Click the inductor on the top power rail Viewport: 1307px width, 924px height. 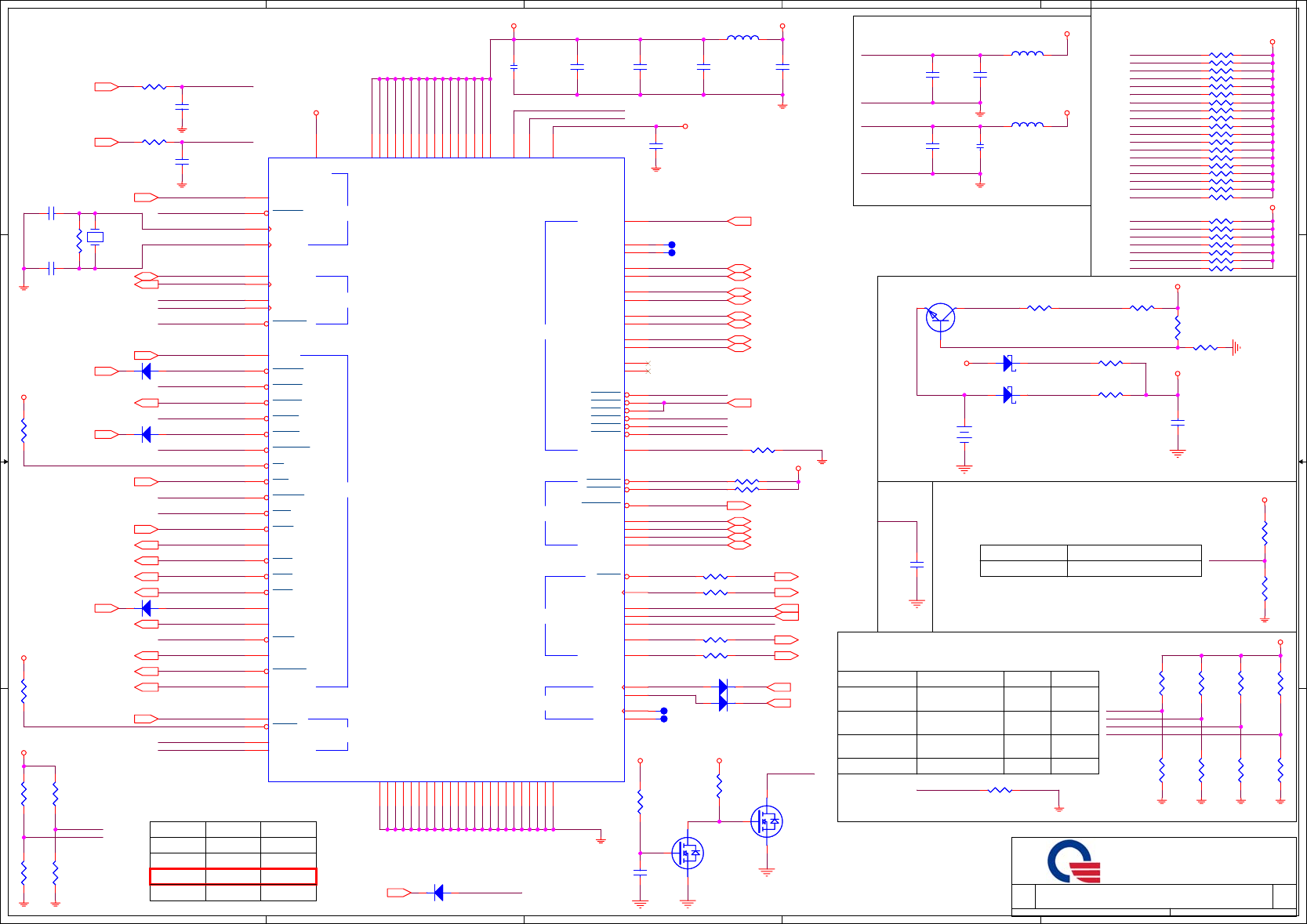point(742,37)
